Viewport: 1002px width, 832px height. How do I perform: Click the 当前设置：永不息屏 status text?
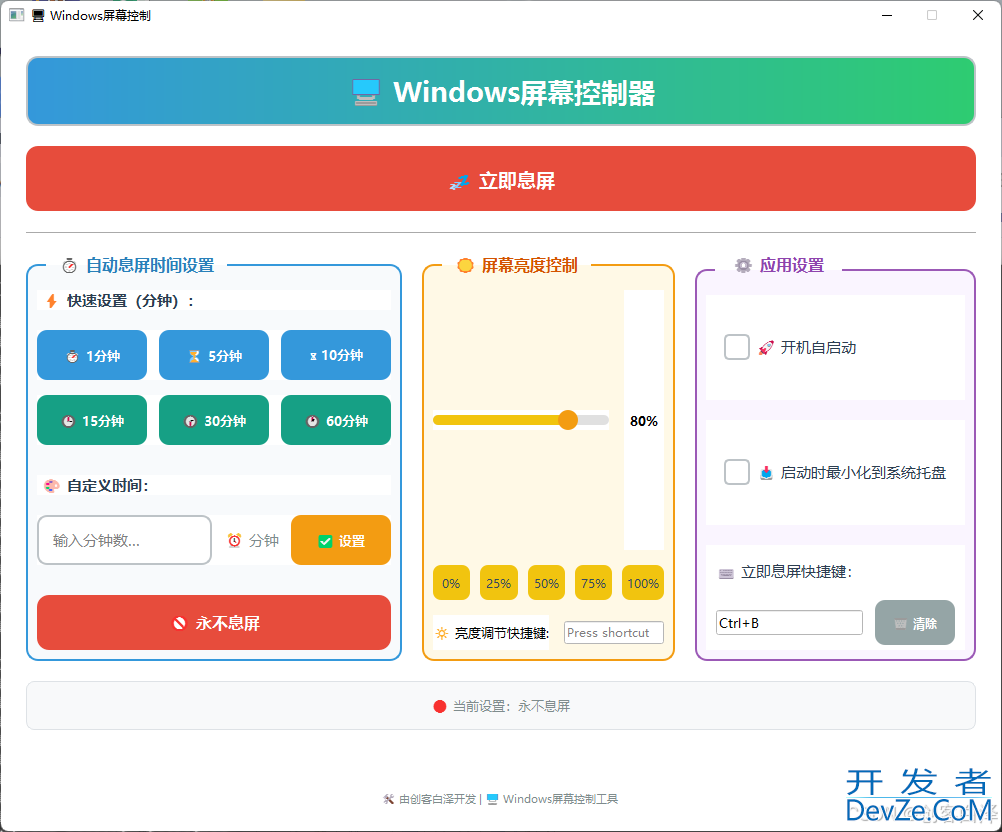(511, 706)
